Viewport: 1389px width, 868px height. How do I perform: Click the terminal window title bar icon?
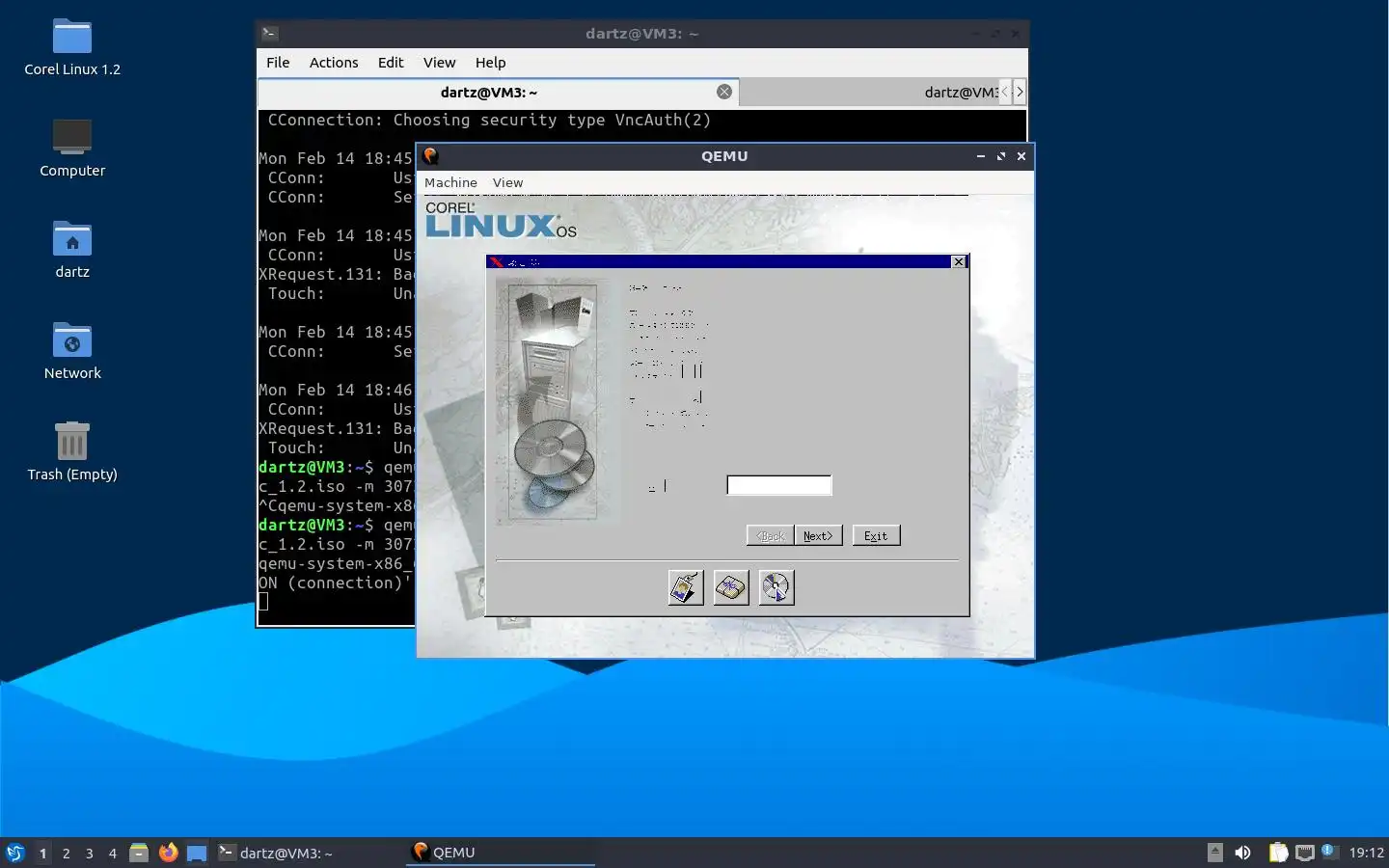tap(270, 34)
